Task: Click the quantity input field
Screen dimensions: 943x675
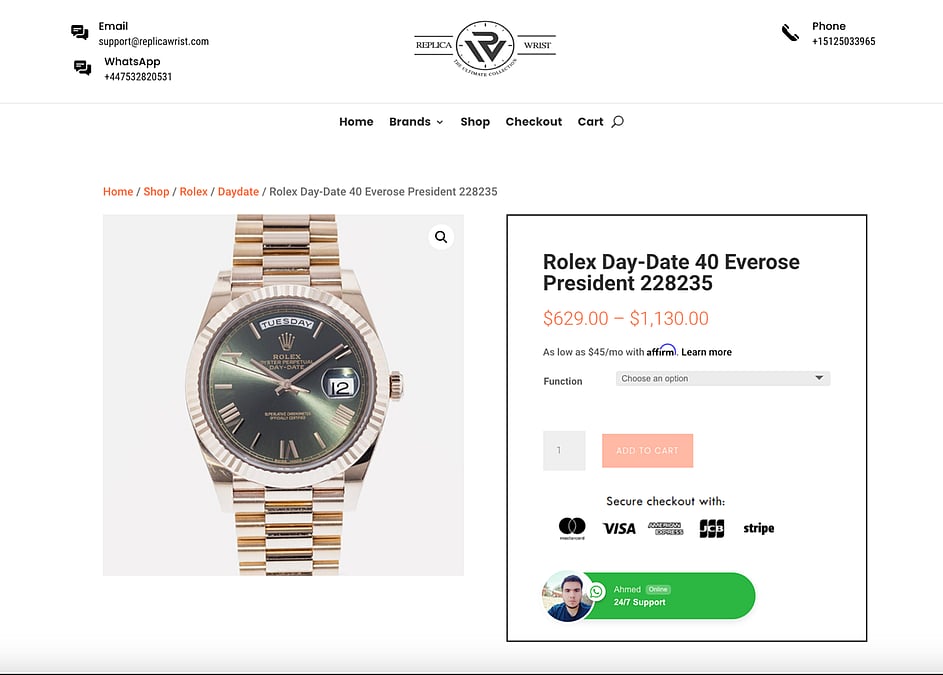Action: (564, 450)
